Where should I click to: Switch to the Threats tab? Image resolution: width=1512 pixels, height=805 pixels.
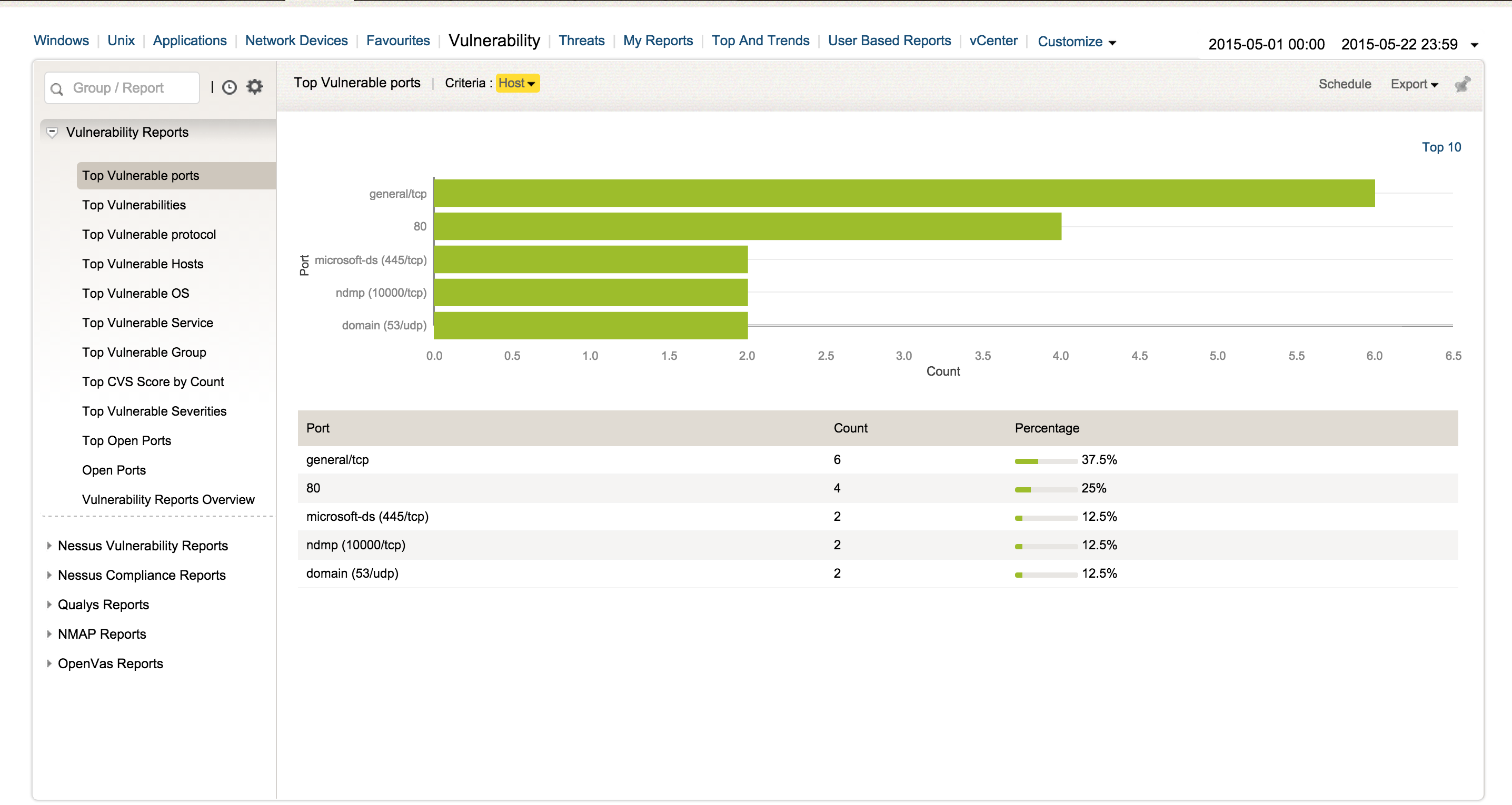coord(581,41)
